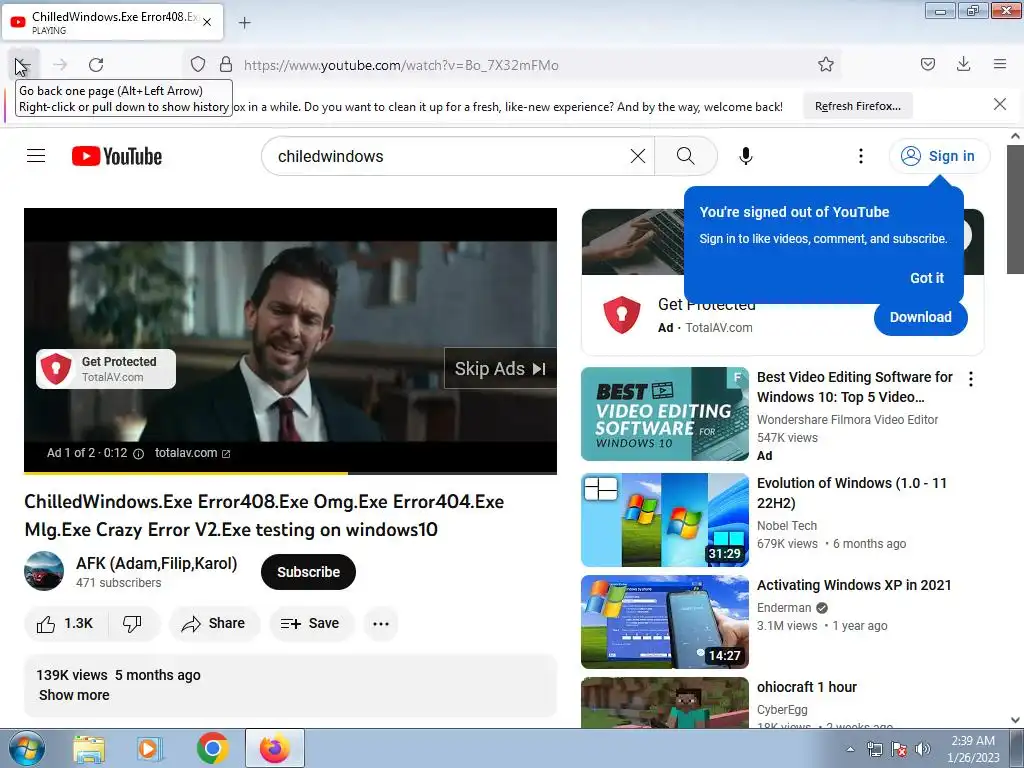
Task: Open the video title text
Action: point(264,516)
